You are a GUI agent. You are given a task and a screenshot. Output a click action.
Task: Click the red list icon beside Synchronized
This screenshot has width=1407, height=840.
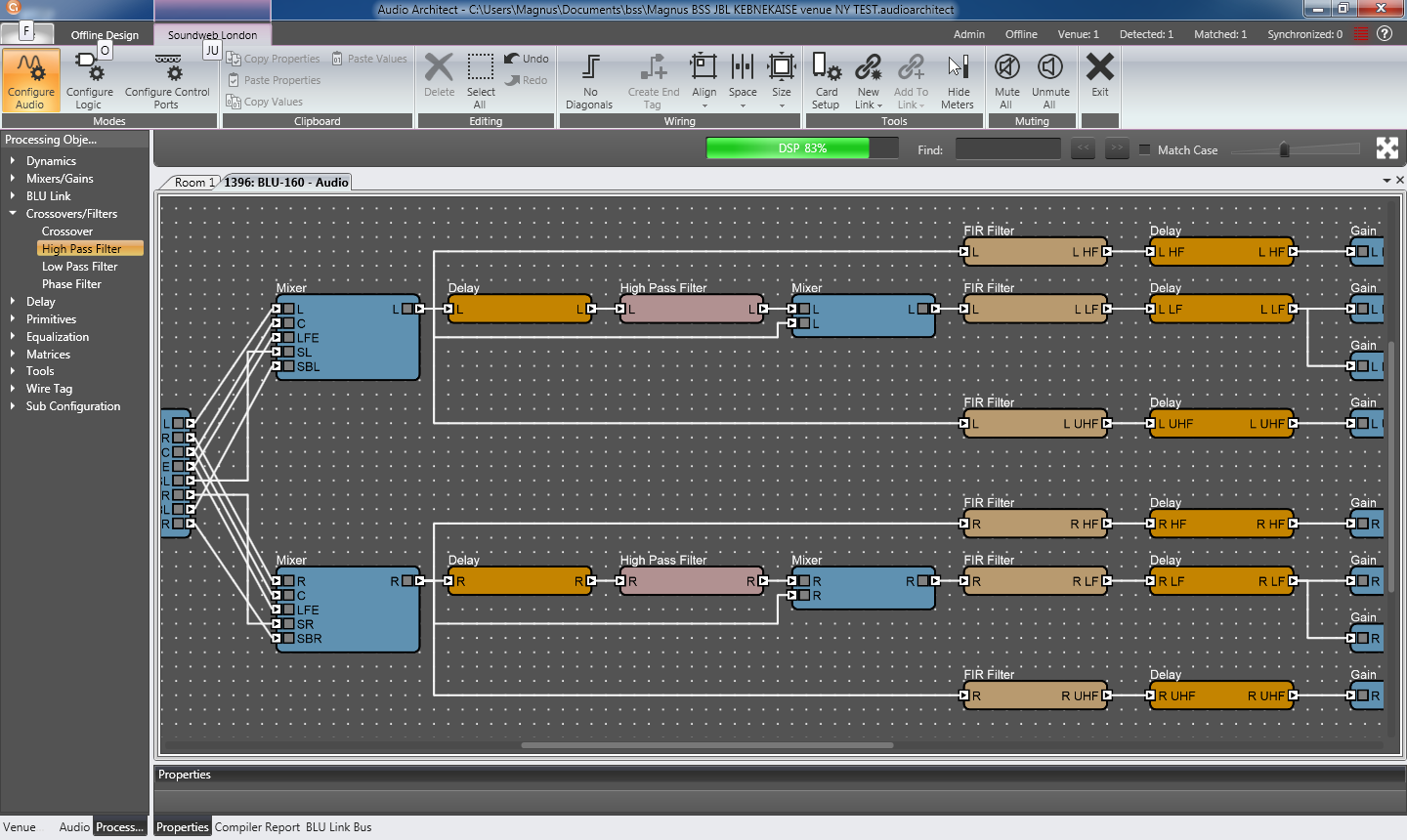coord(1360,34)
